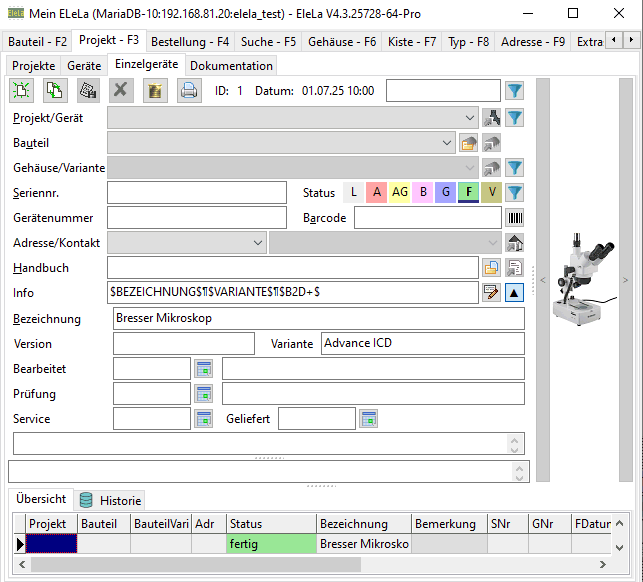
Task: Click the printer icon
Action: (189, 91)
